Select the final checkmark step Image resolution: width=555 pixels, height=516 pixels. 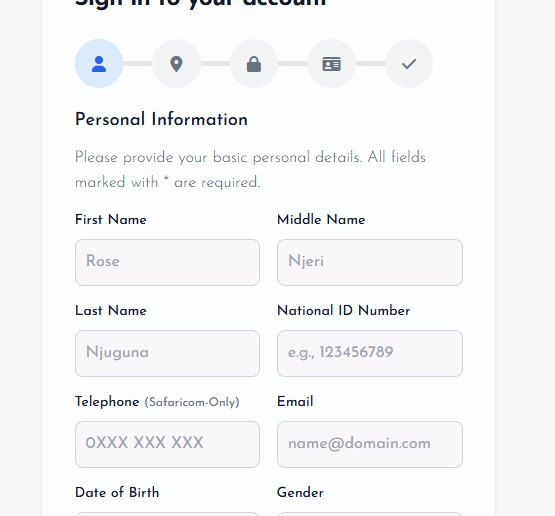coord(409,64)
